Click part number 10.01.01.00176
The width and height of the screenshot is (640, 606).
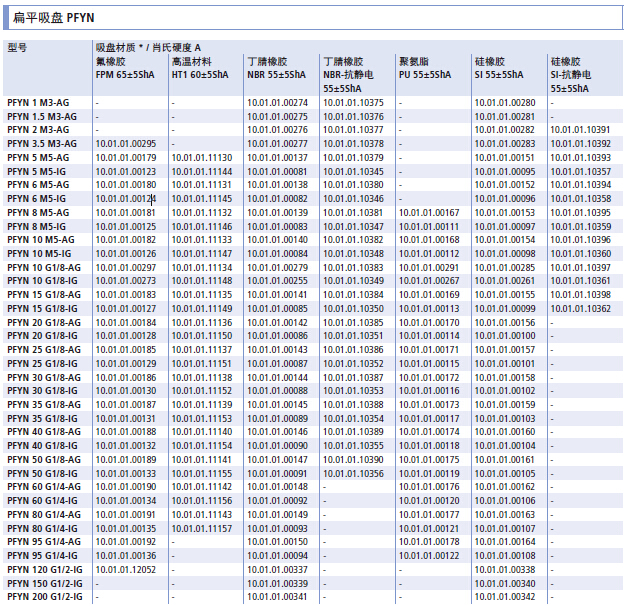pyautogui.click(x=429, y=487)
